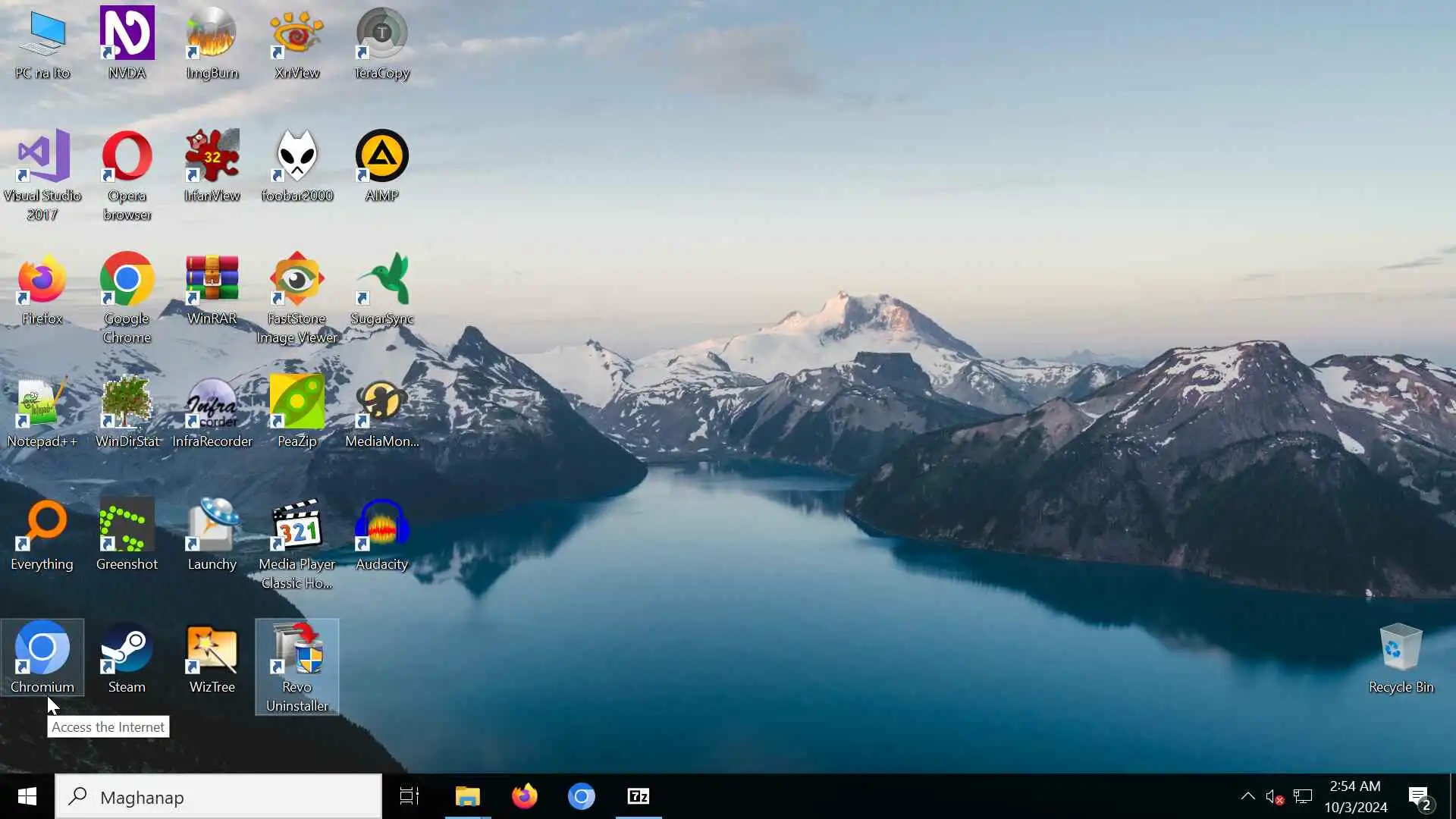Click the Maghanap taskbar search box

point(218,796)
